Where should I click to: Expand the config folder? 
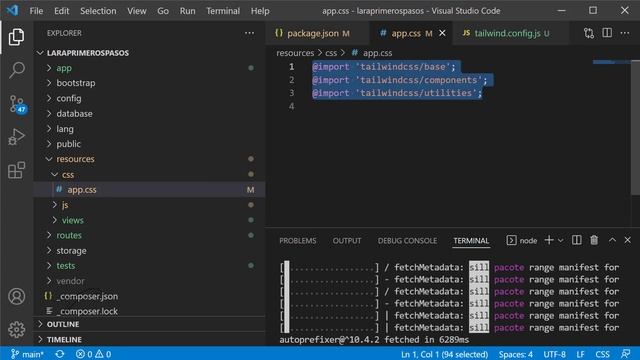click(x=149, y=98)
